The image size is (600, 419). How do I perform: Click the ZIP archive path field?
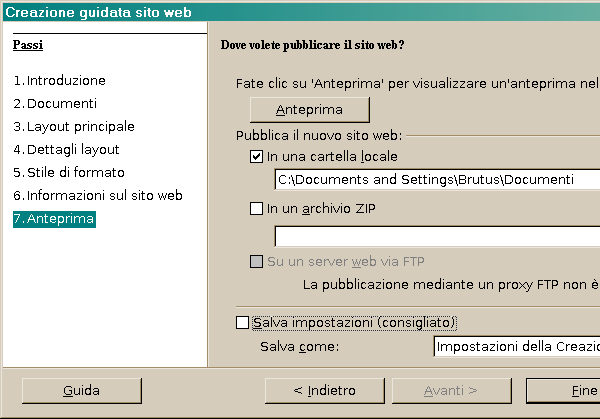tap(436, 236)
